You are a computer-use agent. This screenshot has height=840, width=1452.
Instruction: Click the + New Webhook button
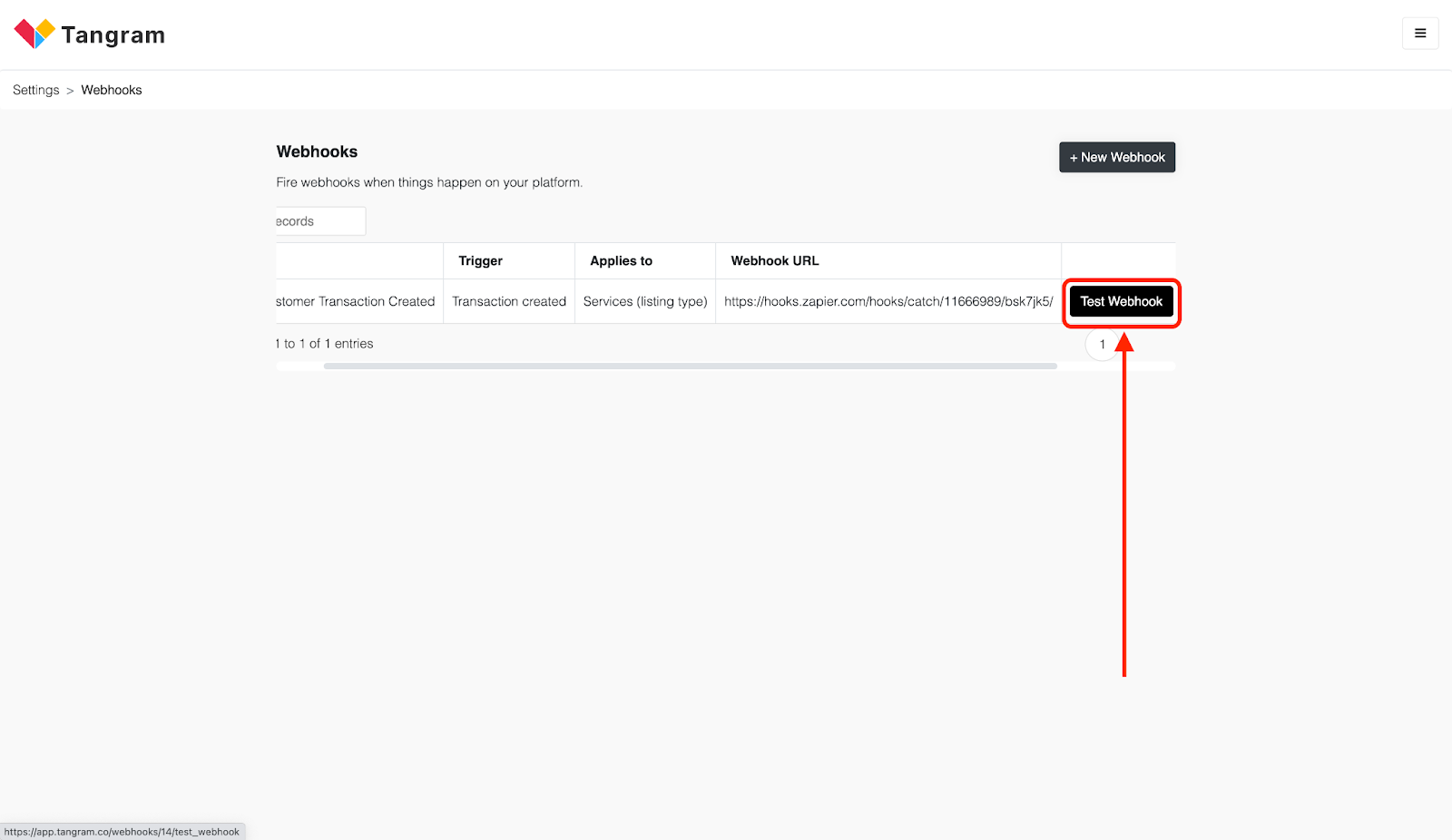[1117, 157]
